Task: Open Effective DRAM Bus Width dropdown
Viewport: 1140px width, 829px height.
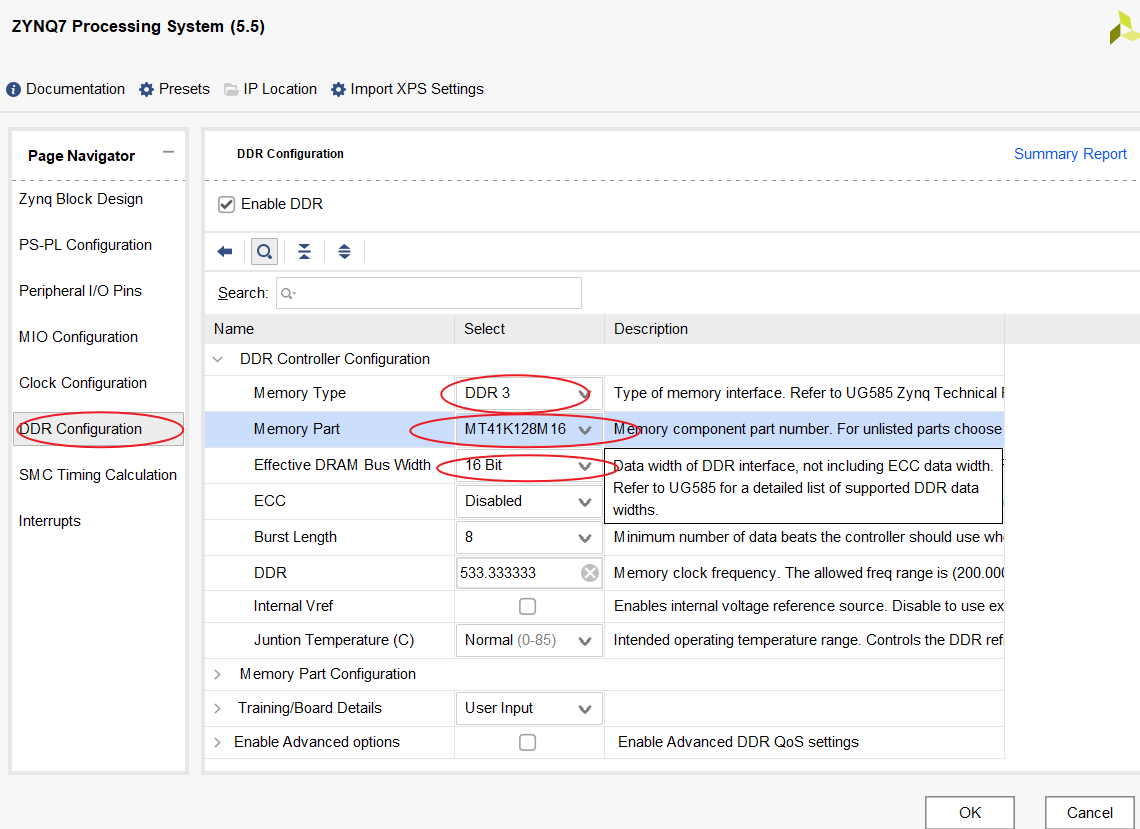Action: tap(529, 465)
